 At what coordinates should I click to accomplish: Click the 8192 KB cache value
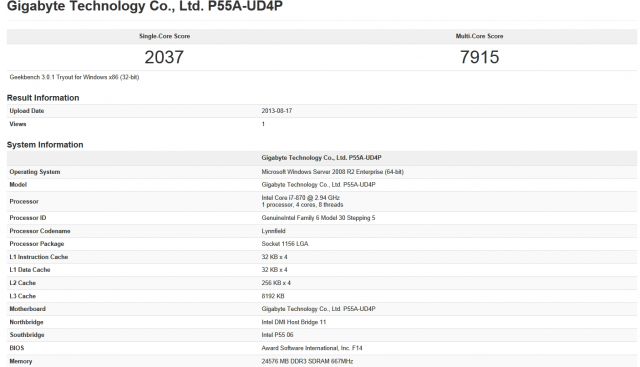point(273,296)
